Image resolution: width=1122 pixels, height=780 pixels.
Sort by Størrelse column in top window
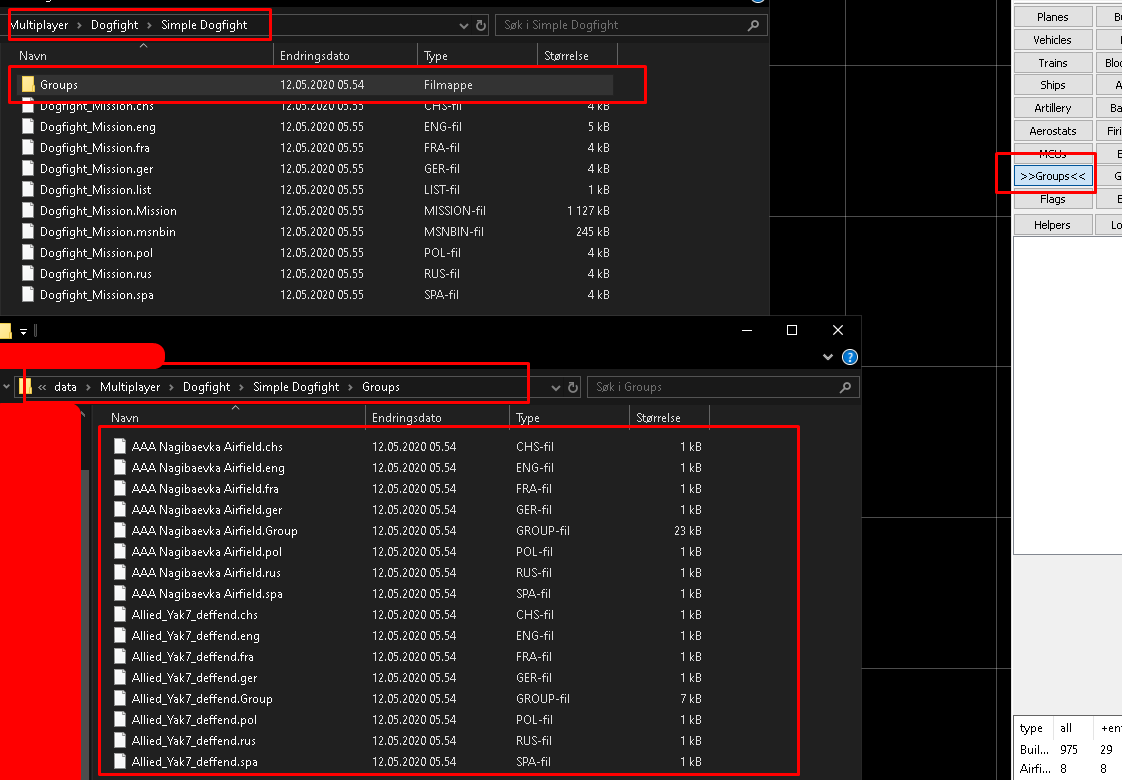pos(565,56)
